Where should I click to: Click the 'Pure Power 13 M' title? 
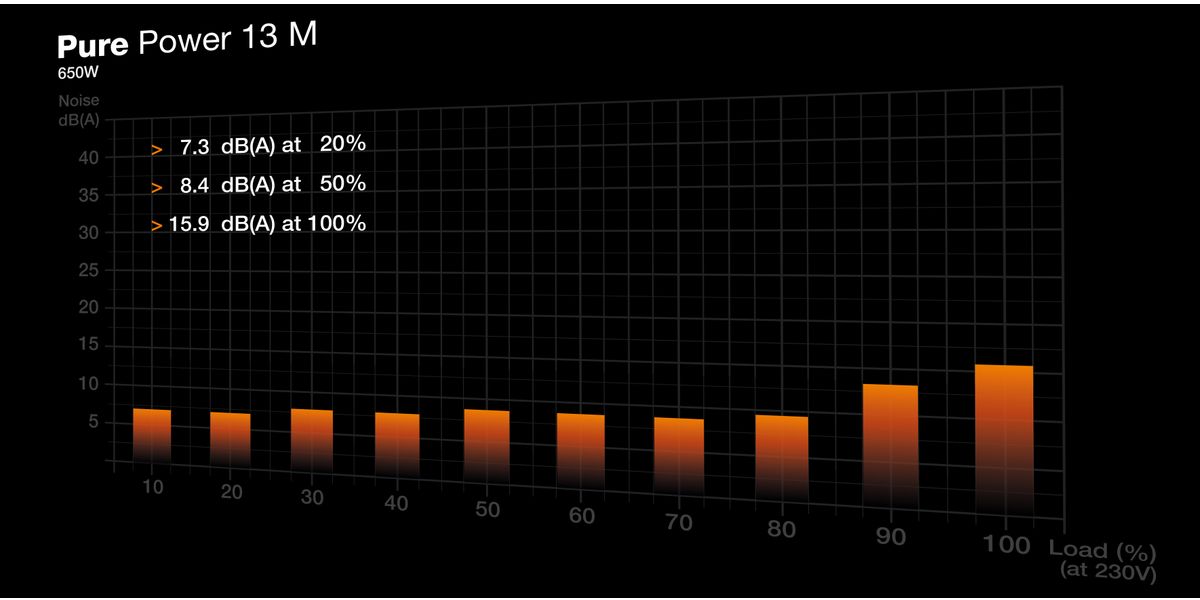187,43
